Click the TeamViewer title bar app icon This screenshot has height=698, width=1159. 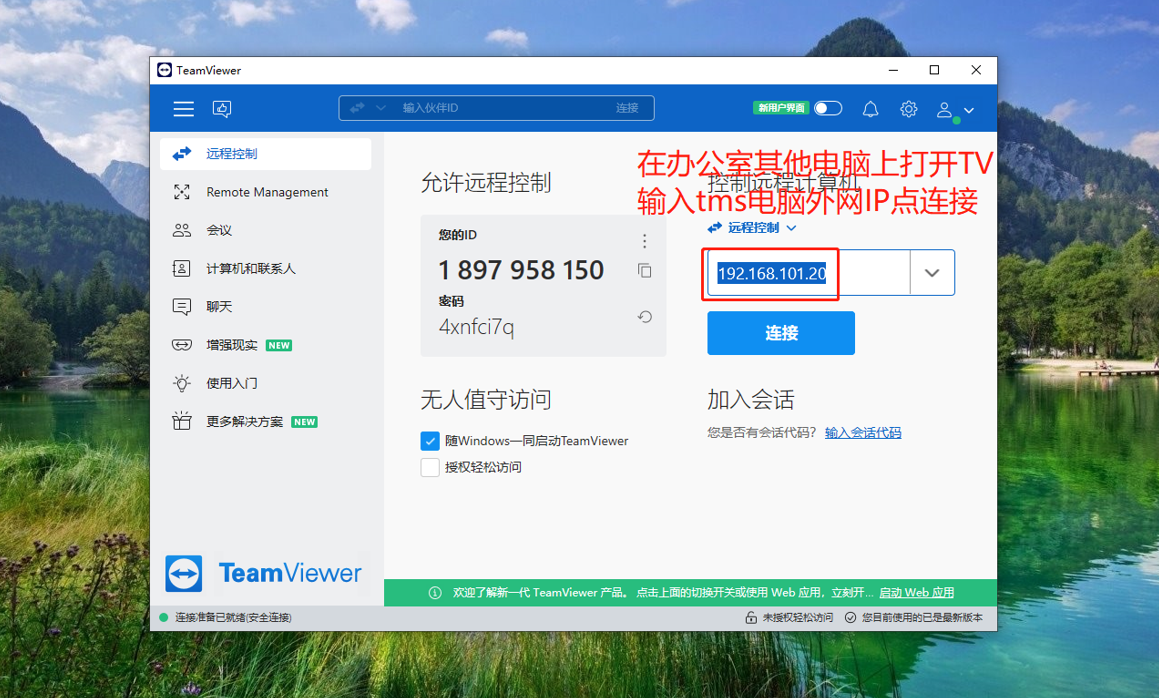tap(165, 70)
